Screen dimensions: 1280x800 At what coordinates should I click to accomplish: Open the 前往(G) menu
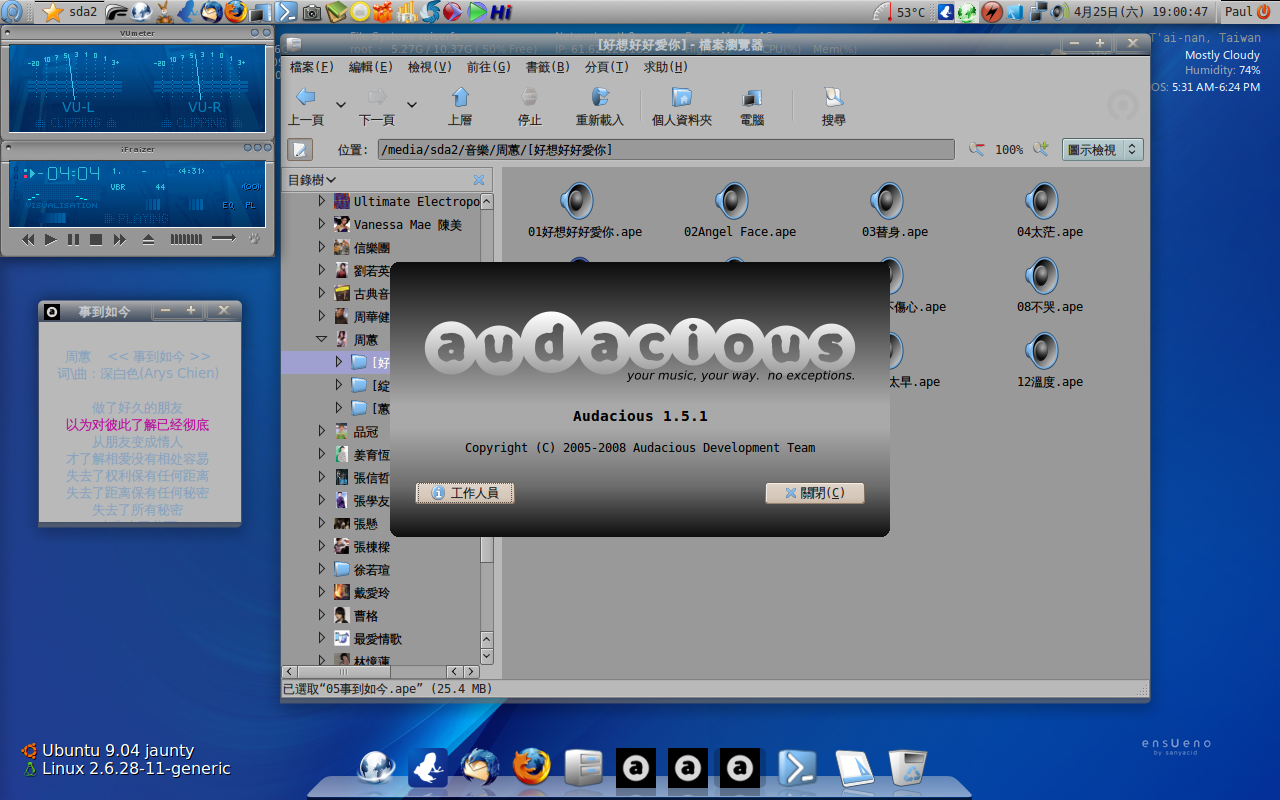point(488,67)
